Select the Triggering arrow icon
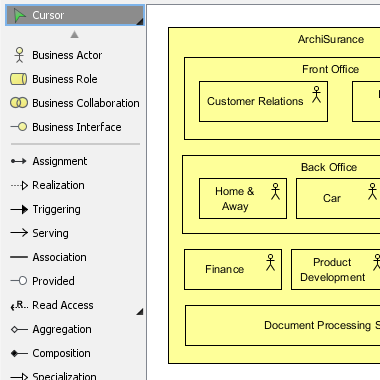 coord(19,209)
